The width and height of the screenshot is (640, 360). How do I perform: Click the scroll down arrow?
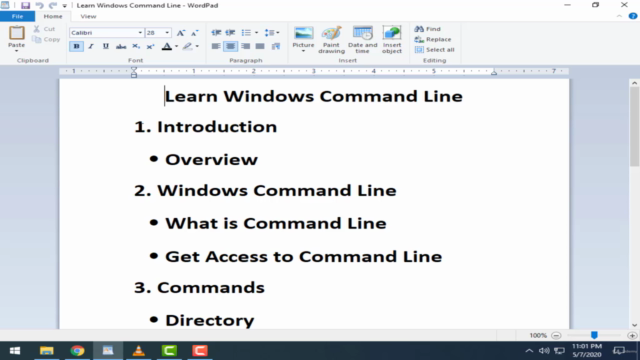(634, 325)
